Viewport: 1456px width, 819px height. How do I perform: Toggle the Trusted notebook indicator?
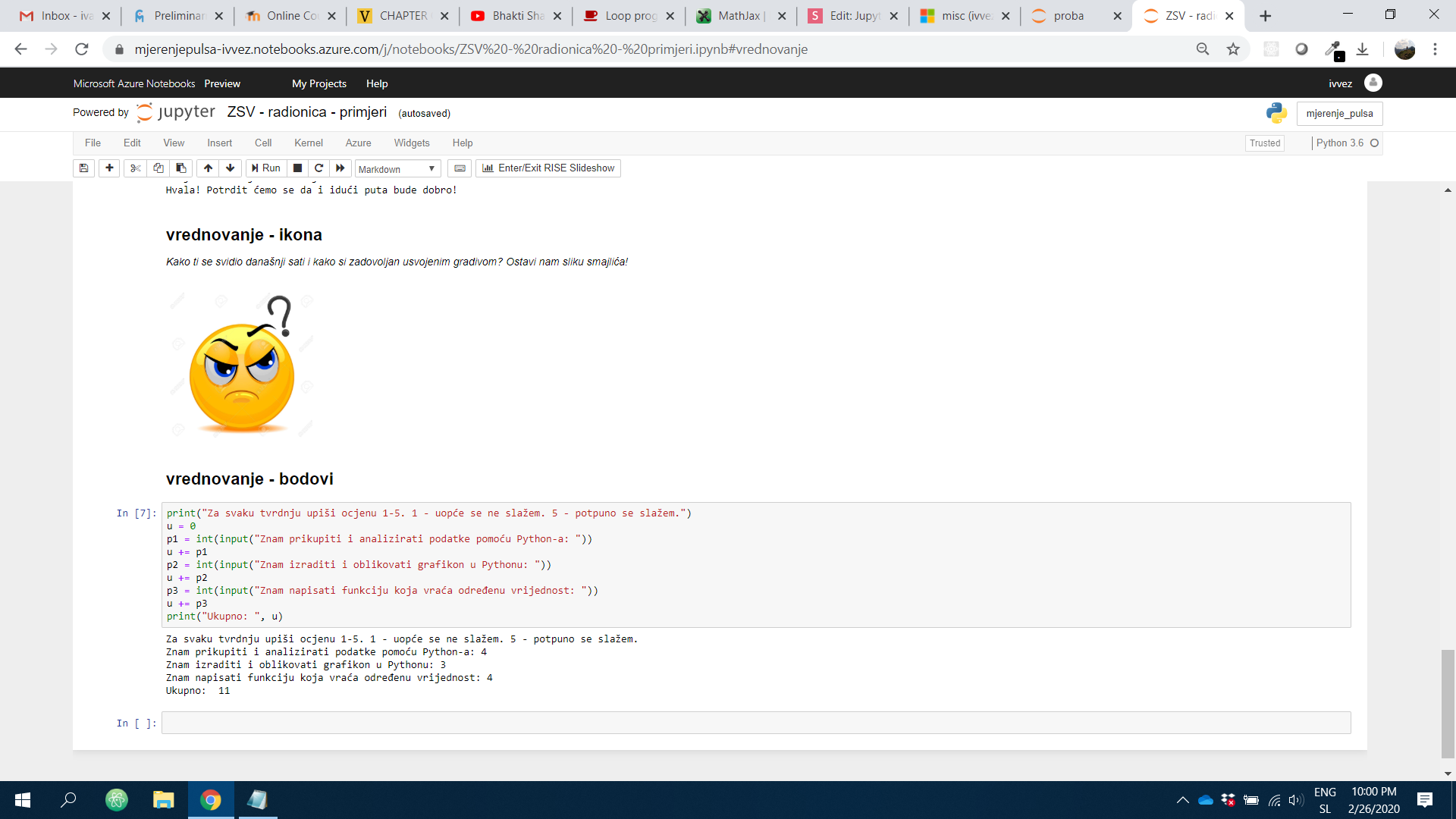click(x=1265, y=143)
